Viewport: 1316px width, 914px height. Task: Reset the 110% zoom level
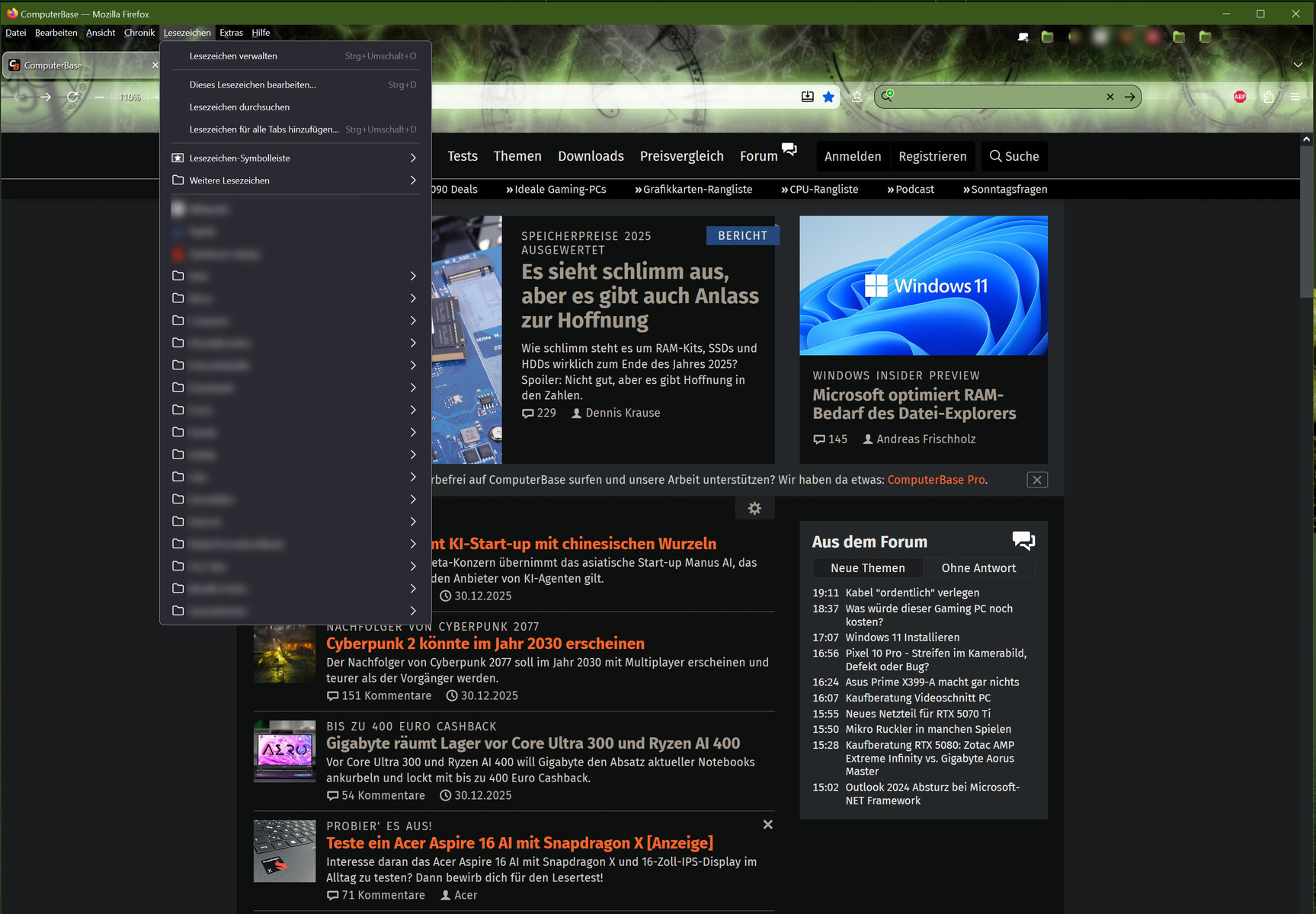(130, 97)
